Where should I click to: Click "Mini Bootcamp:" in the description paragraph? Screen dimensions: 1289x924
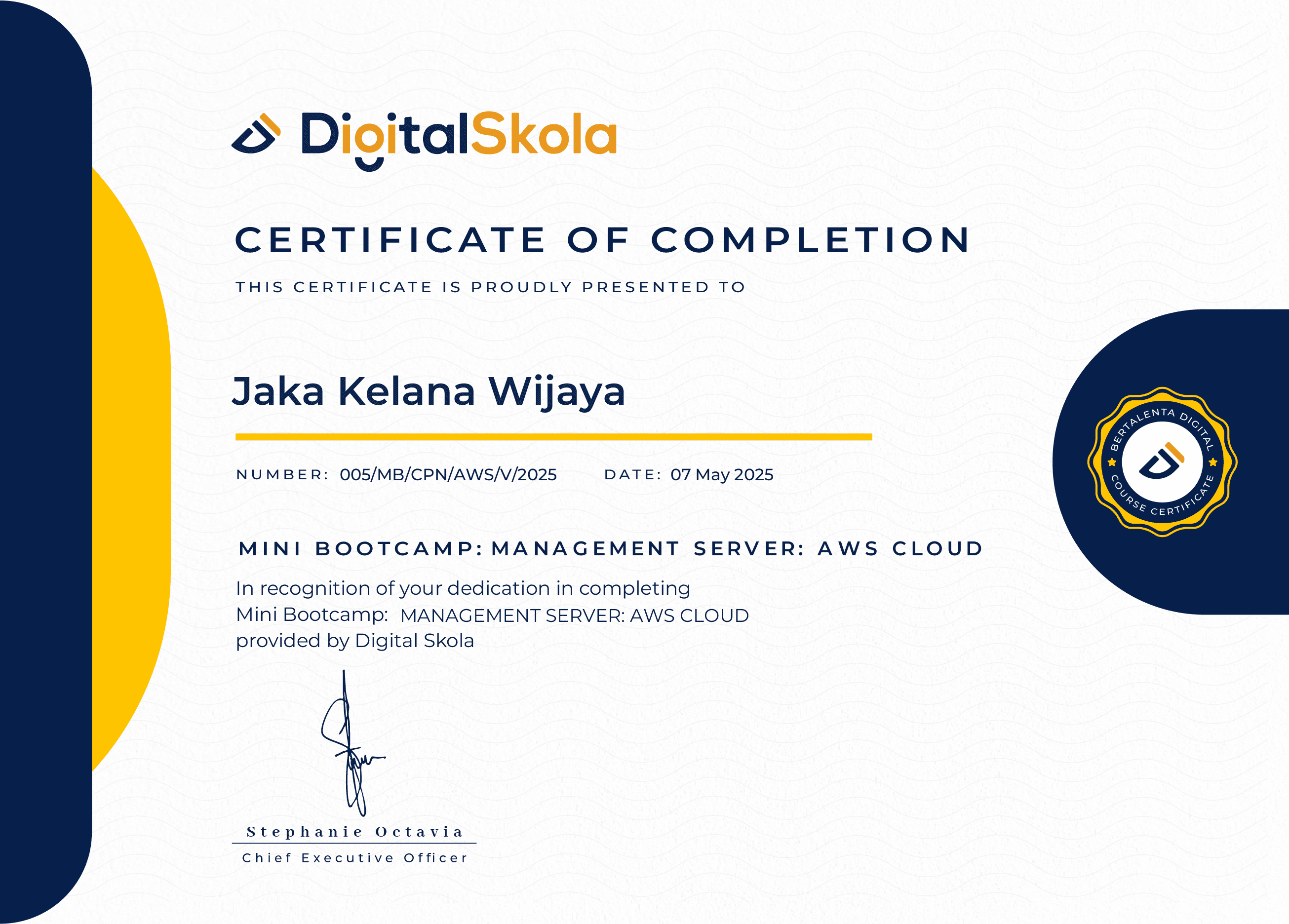point(312,615)
